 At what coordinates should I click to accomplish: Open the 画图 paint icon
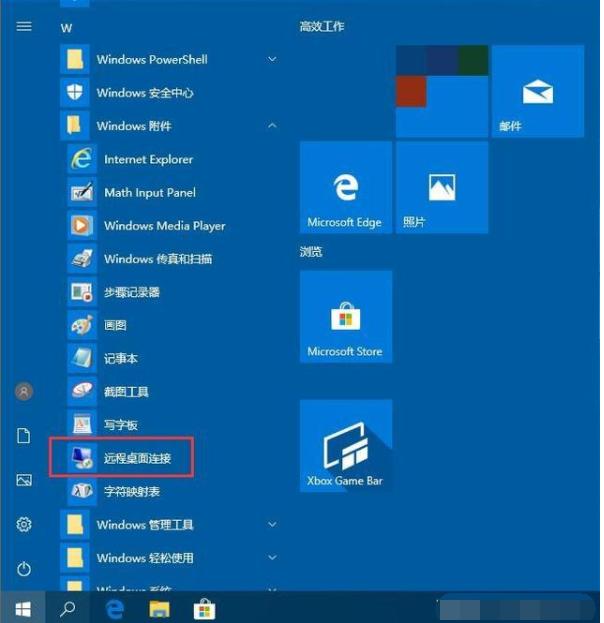[x=82, y=325]
